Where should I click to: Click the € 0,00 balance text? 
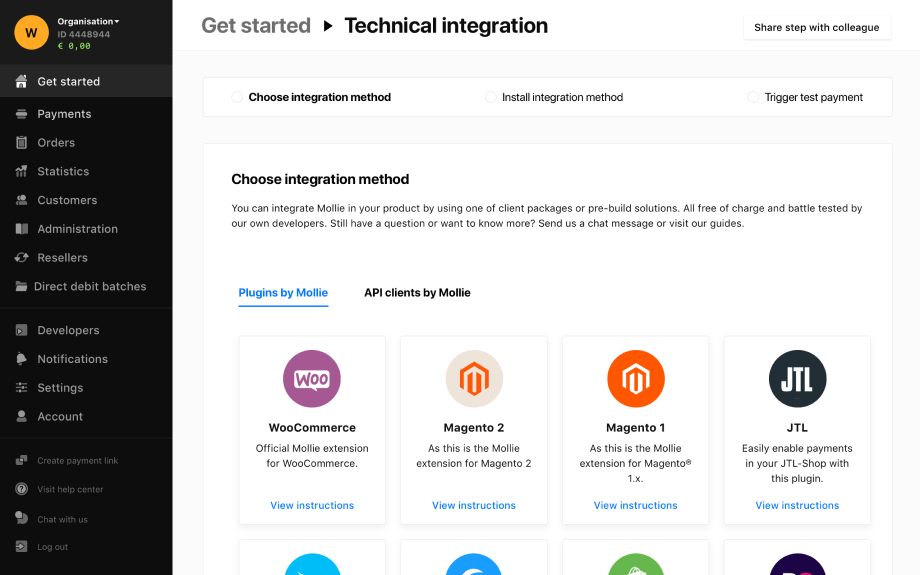(x=74, y=46)
